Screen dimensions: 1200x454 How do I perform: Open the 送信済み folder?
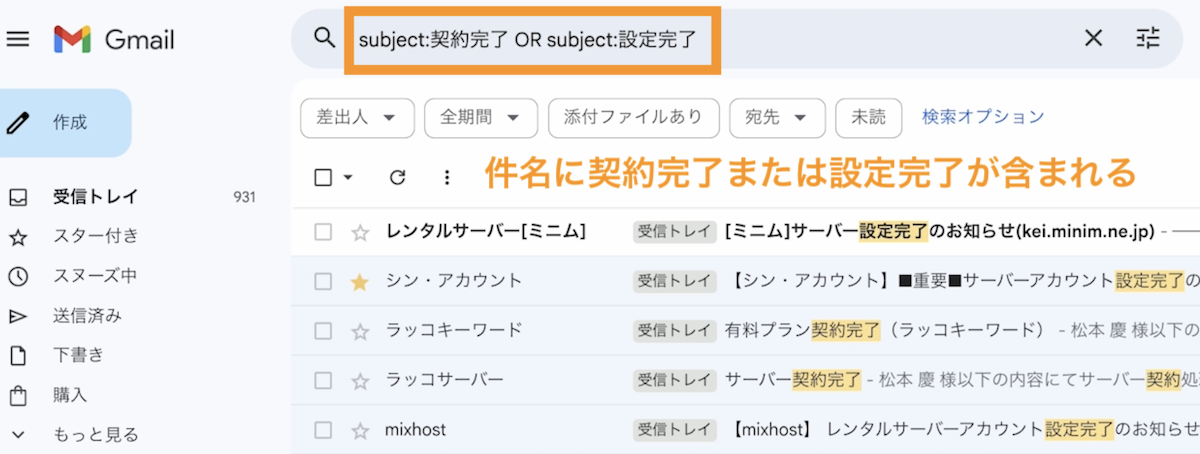coord(87,316)
